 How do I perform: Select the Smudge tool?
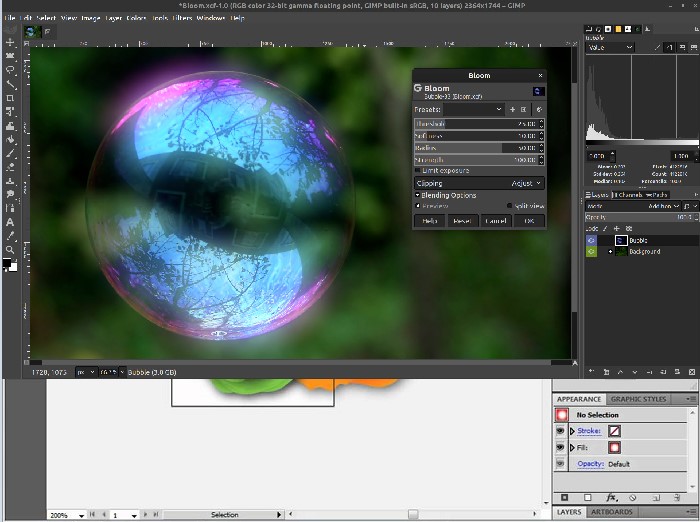coord(10,195)
